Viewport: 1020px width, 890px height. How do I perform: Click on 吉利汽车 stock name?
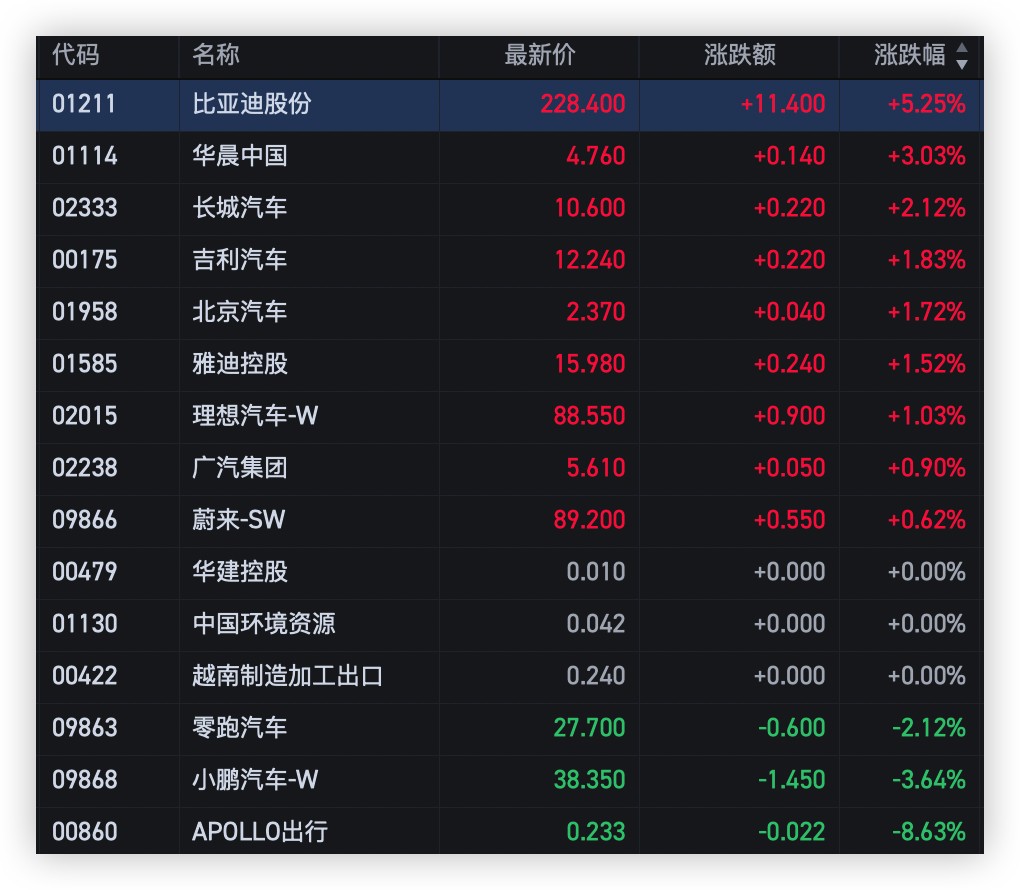click(x=240, y=260)
